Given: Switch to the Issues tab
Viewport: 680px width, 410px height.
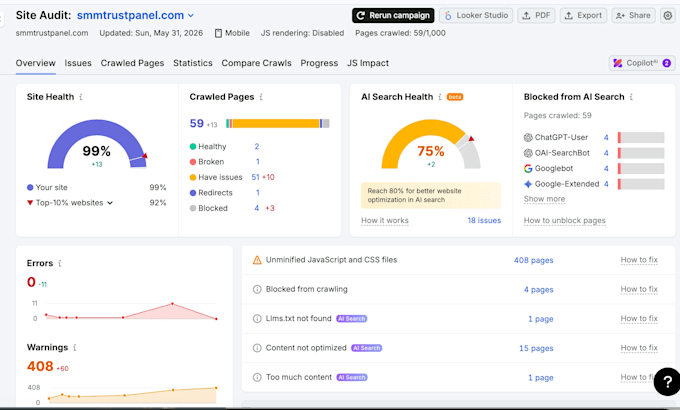Looking at the screenshot, I should (x=78, y=63).
